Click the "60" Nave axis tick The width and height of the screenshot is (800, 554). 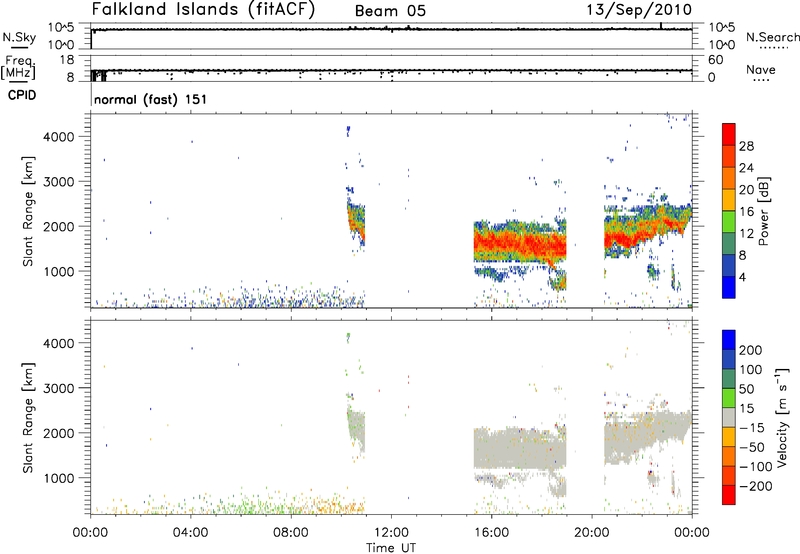click(x=715, y=60)
